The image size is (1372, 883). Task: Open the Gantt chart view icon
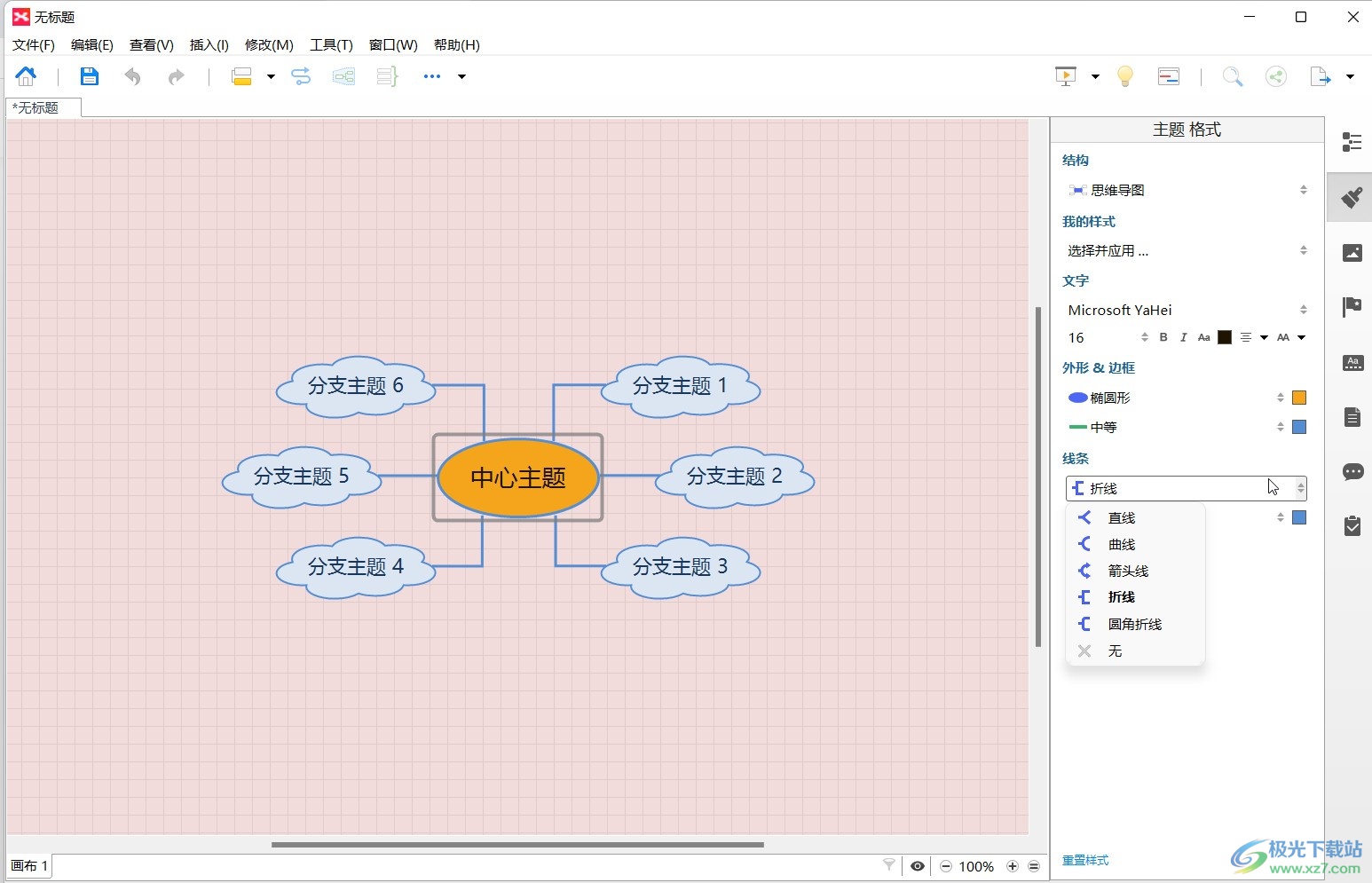tap(1169, 76)
